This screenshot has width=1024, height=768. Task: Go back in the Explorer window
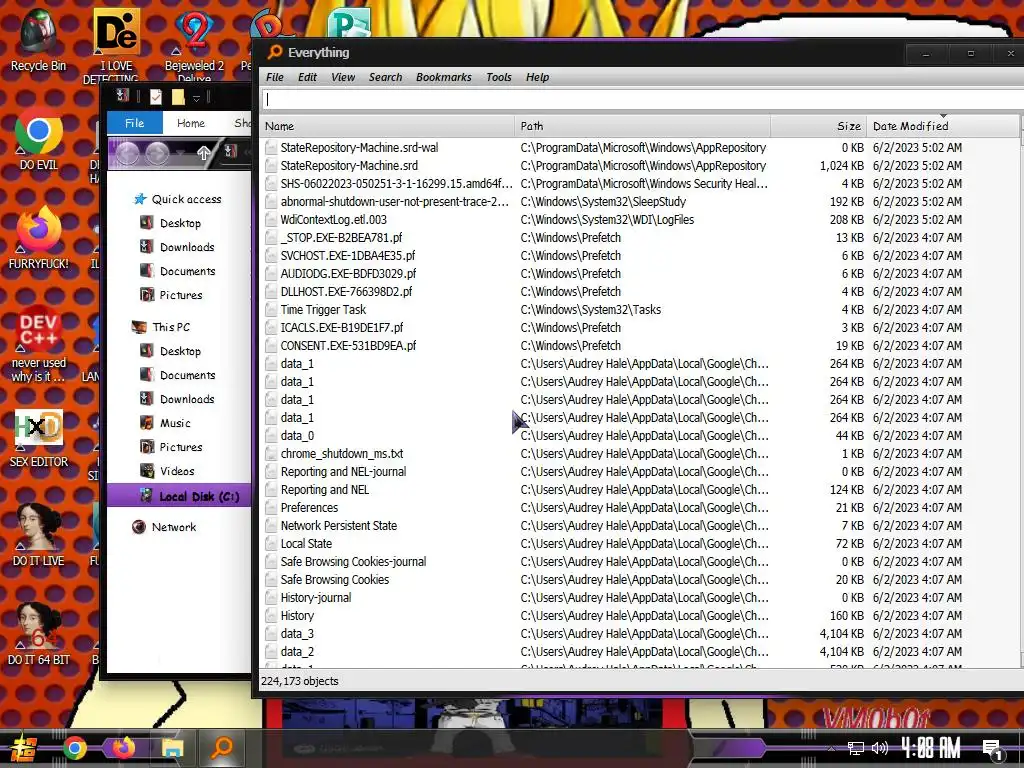[x=128, y=153]
